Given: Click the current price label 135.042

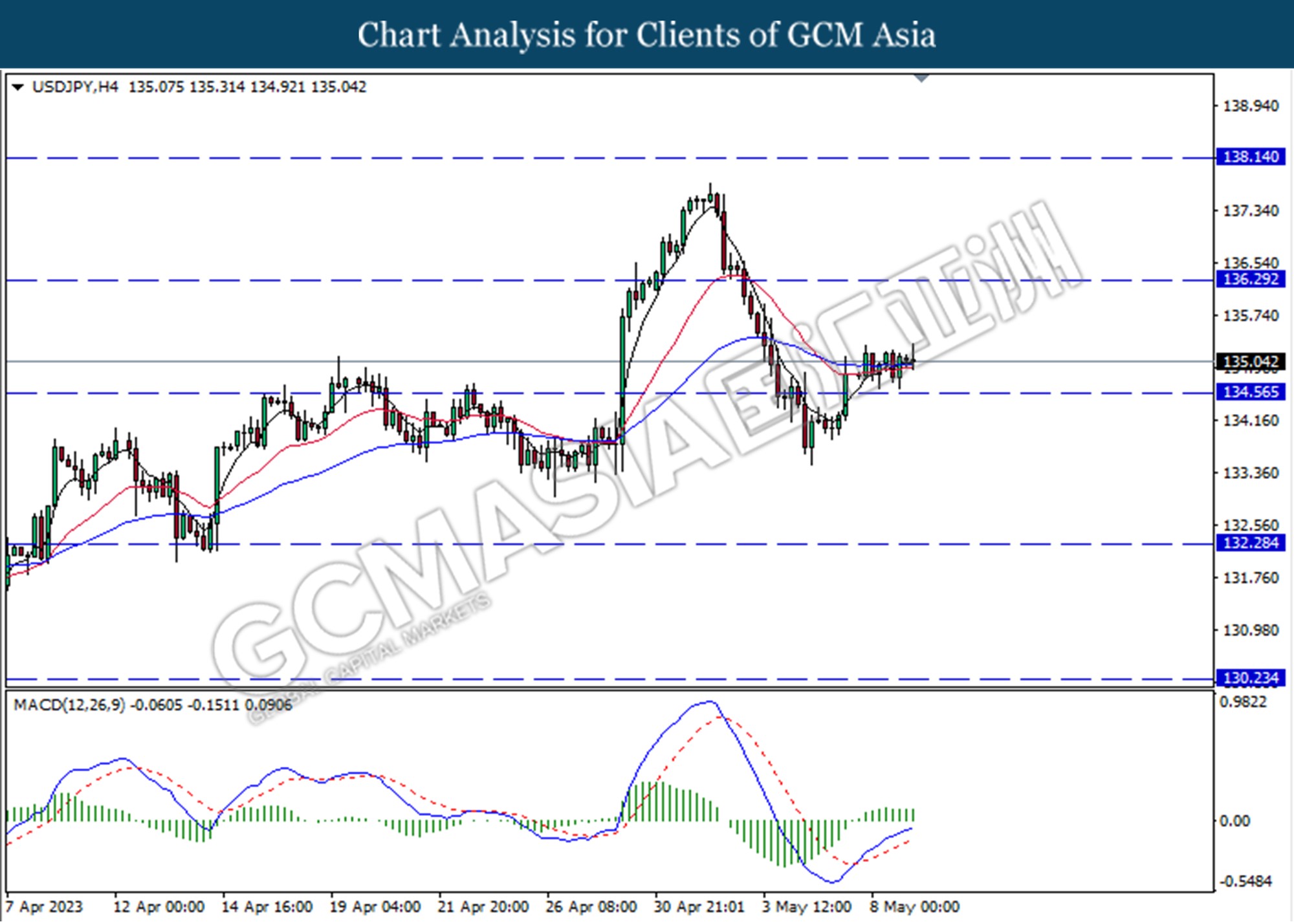Looking at the screenshot, I should coord(1251,362).
